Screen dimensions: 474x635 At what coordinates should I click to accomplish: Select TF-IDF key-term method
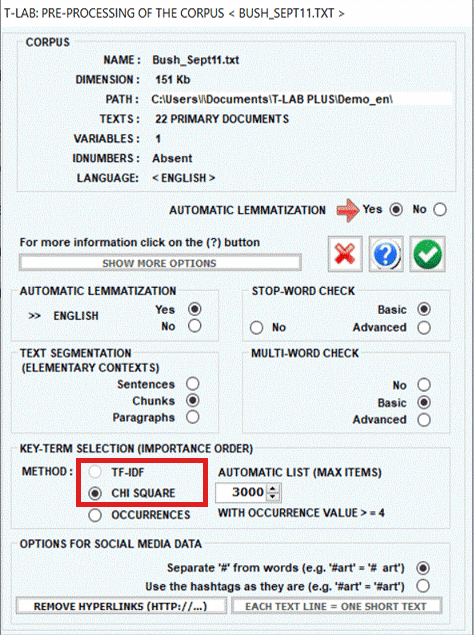tap(95, 472)
